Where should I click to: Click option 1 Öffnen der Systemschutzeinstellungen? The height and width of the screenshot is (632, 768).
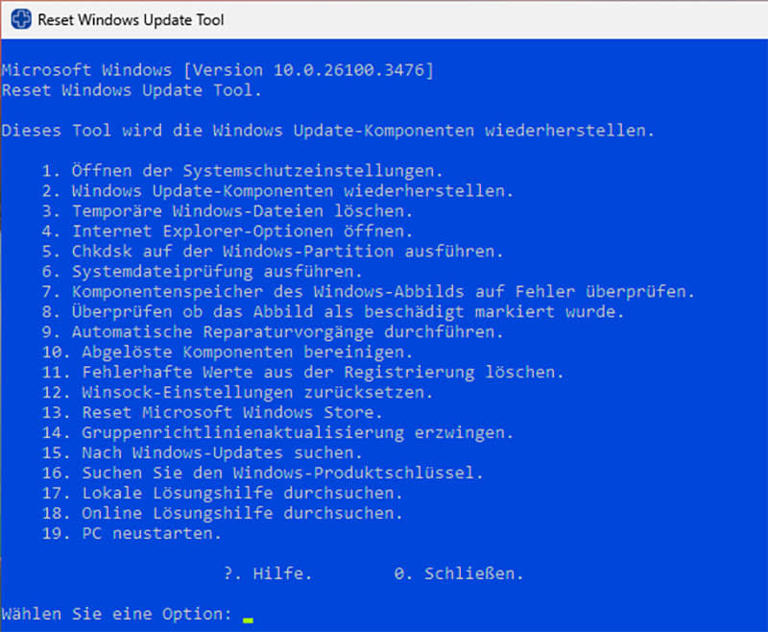[242, 171]
